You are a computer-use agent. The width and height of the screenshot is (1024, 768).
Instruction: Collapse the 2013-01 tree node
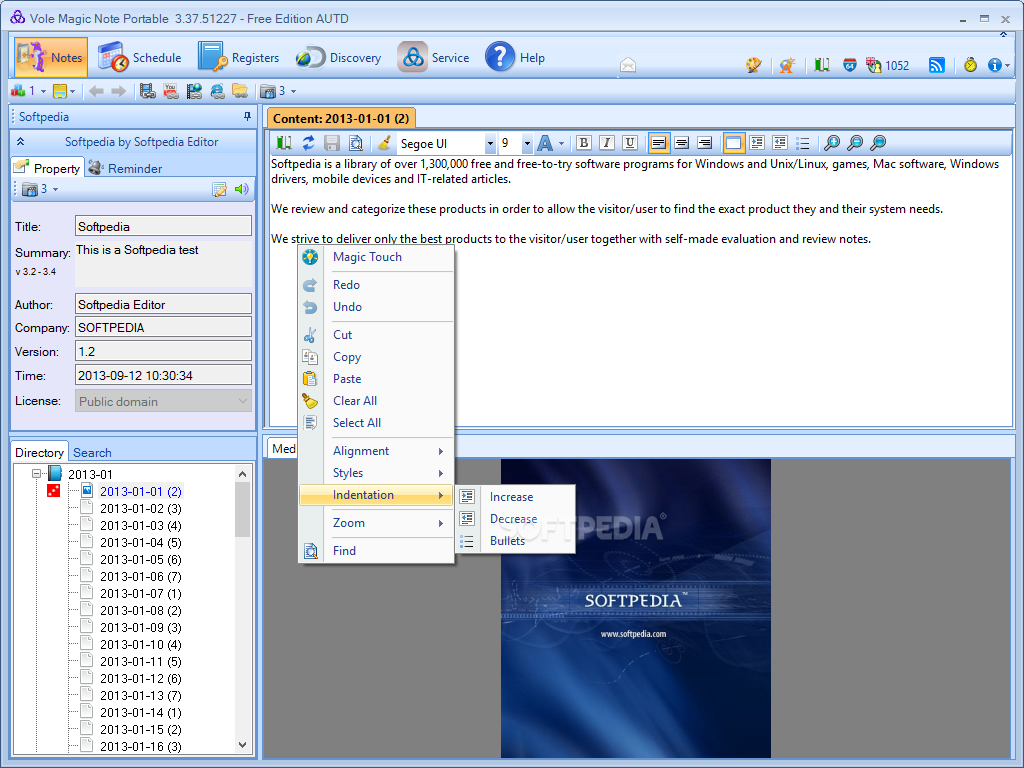coord(37,473)
